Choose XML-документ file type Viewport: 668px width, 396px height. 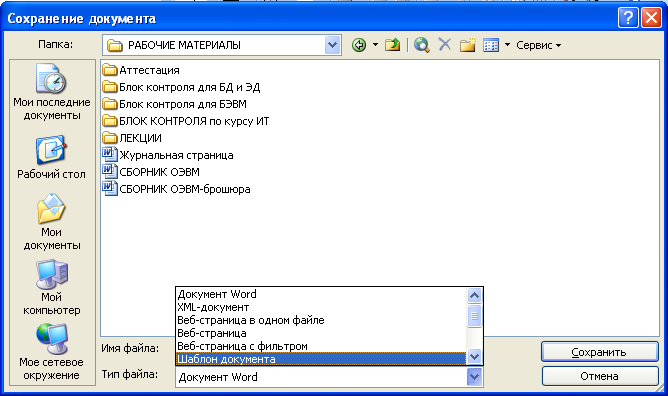(x=321, y=307)
